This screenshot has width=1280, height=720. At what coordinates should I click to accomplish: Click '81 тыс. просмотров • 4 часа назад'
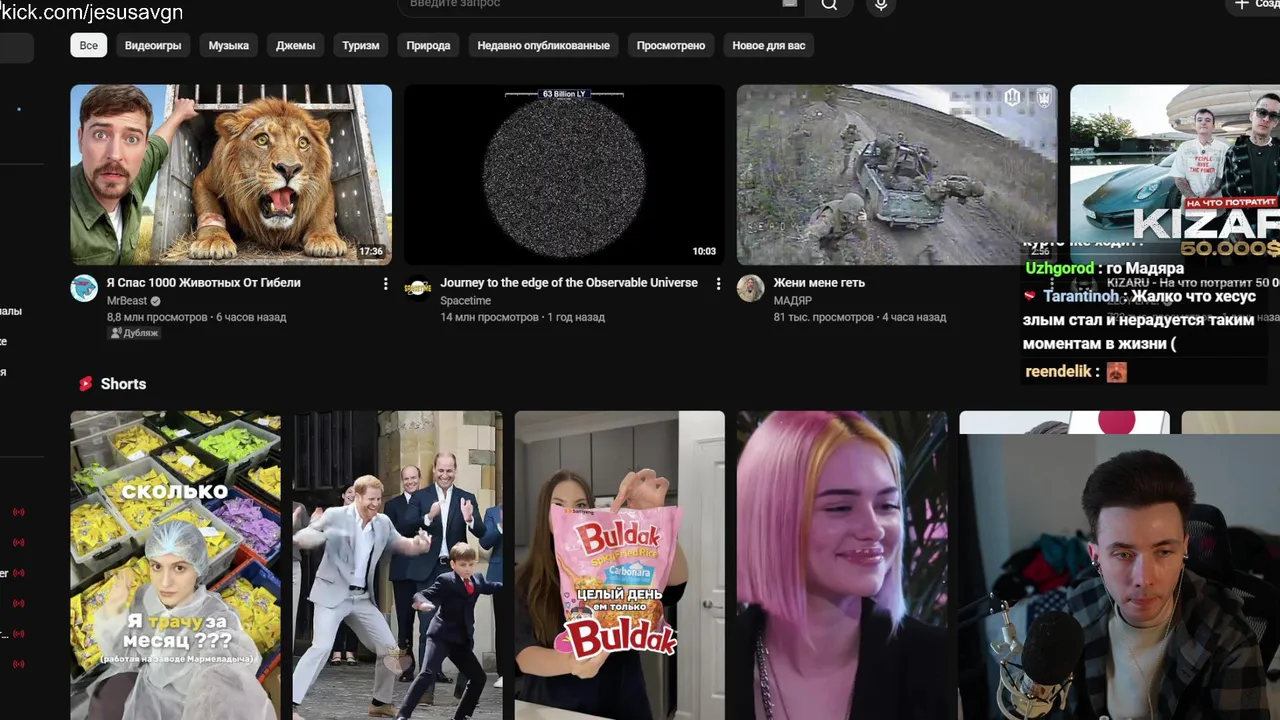[x=859, y=317]
